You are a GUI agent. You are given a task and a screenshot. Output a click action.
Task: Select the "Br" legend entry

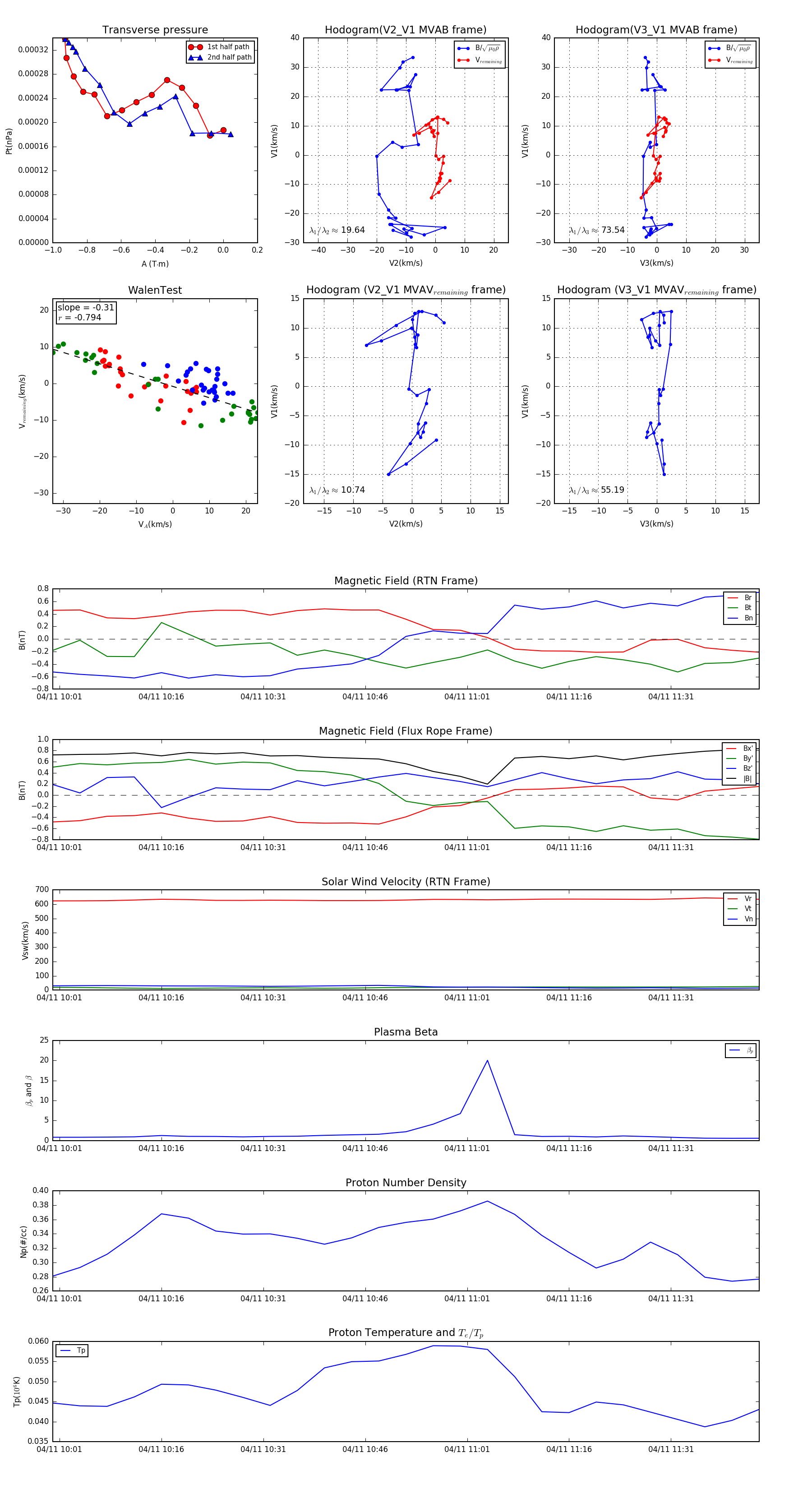pos(740,598)
